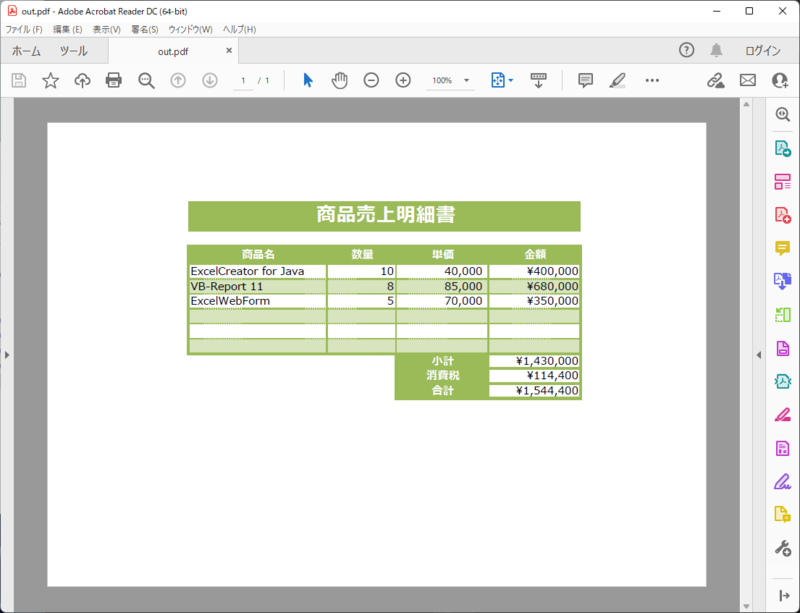This screenshot has height=613, width=800.
Task: Select the Hand tool
Action: [x=339, y=80]
